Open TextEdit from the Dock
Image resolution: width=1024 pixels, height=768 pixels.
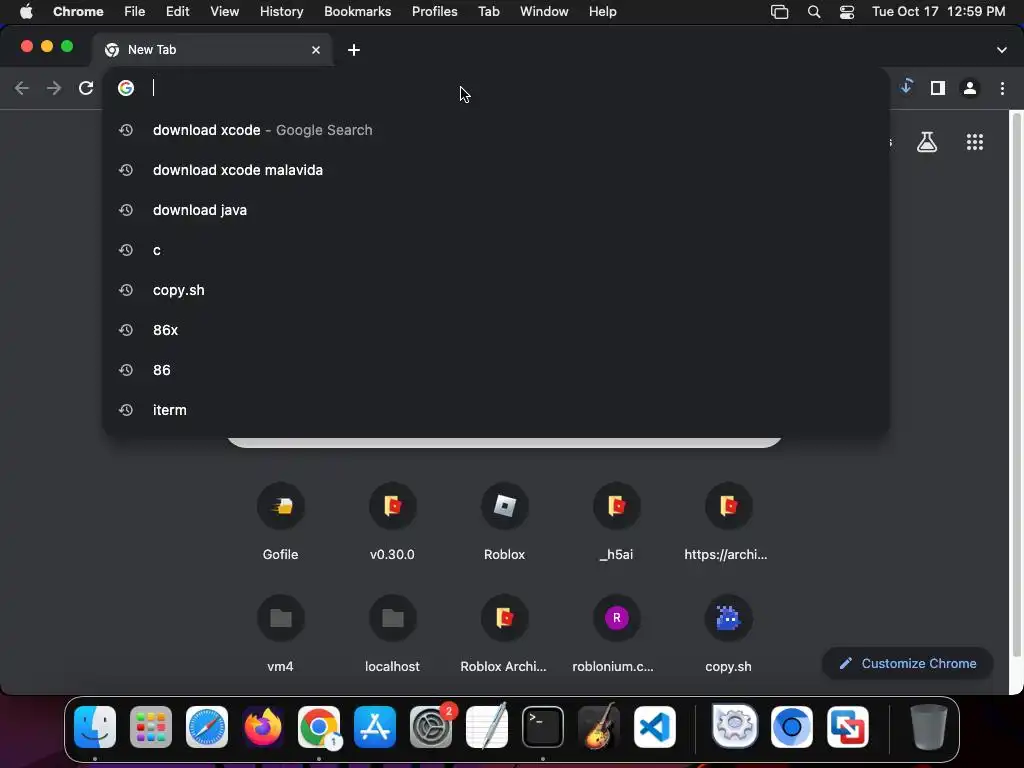(x=487, y=727)
